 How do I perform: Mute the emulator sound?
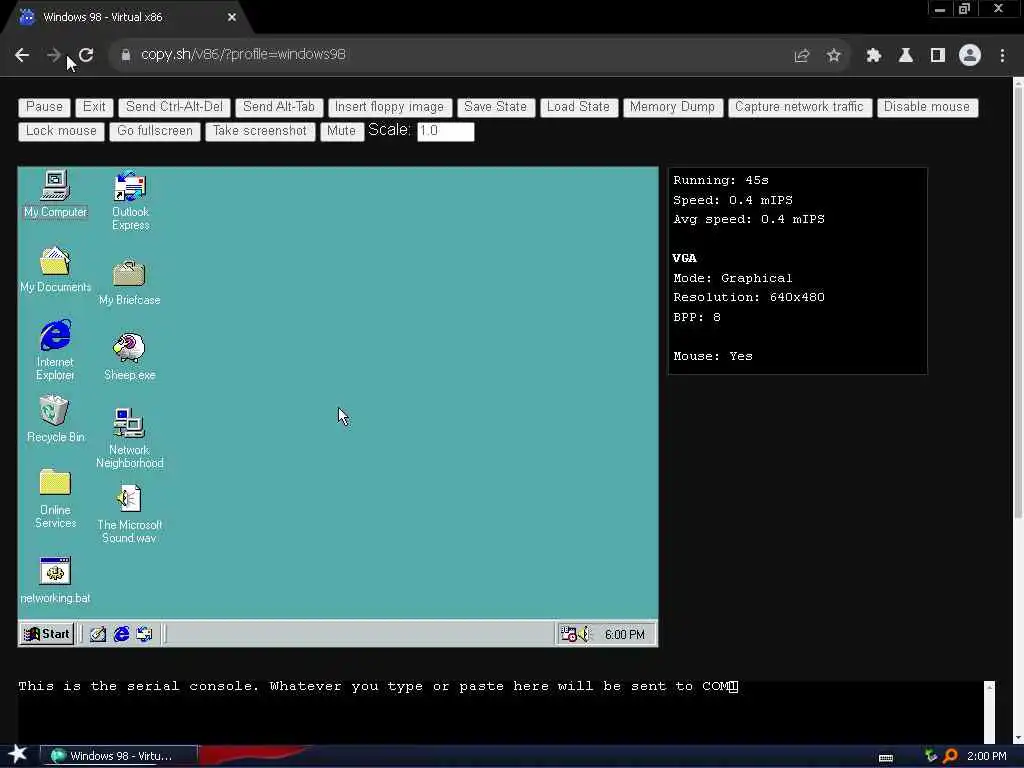click(x=342, y=131)
